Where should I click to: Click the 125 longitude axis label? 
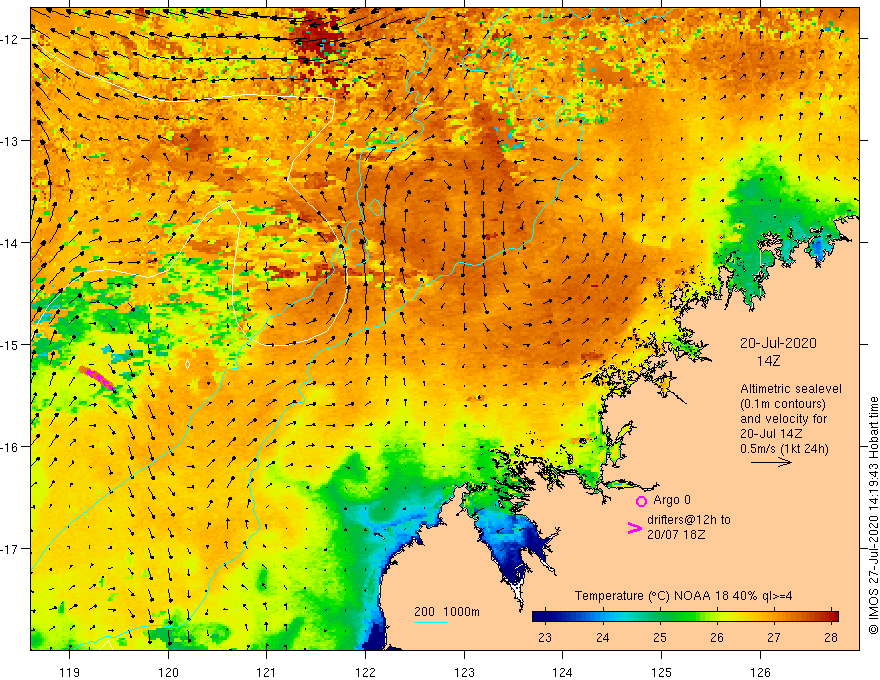click(661, 672)
